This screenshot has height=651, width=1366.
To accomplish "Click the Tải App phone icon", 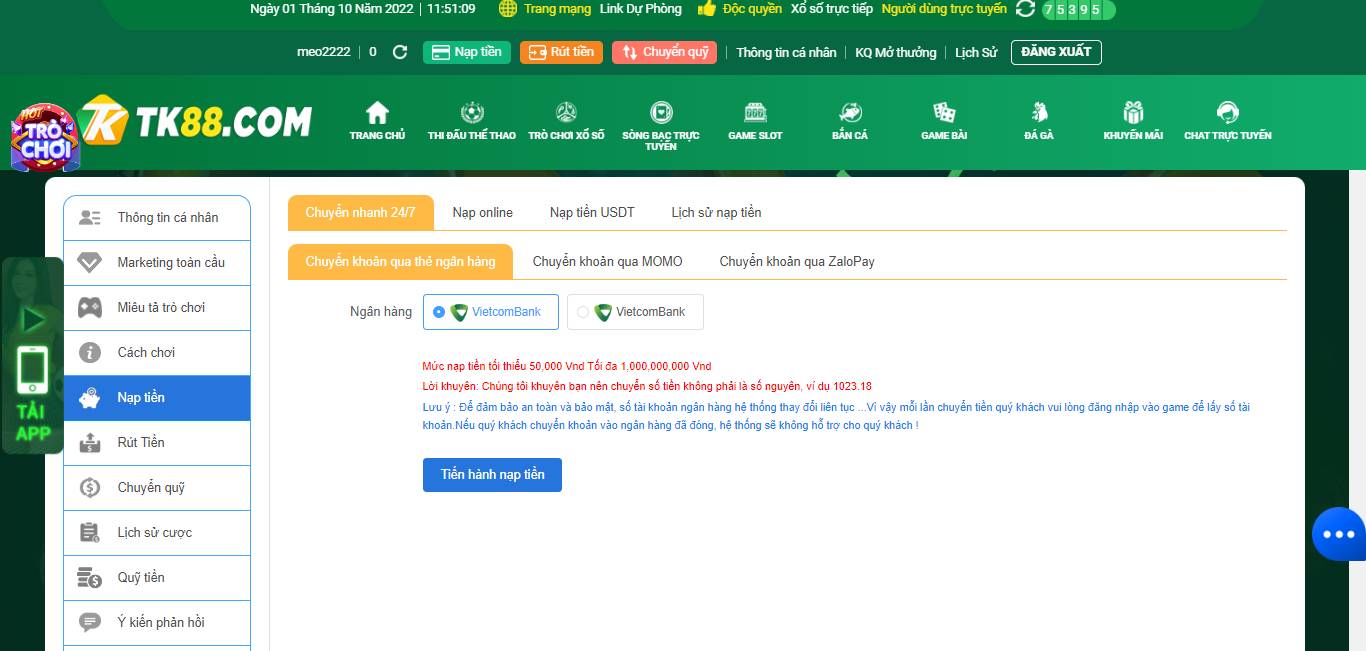I will click(32, 371).
